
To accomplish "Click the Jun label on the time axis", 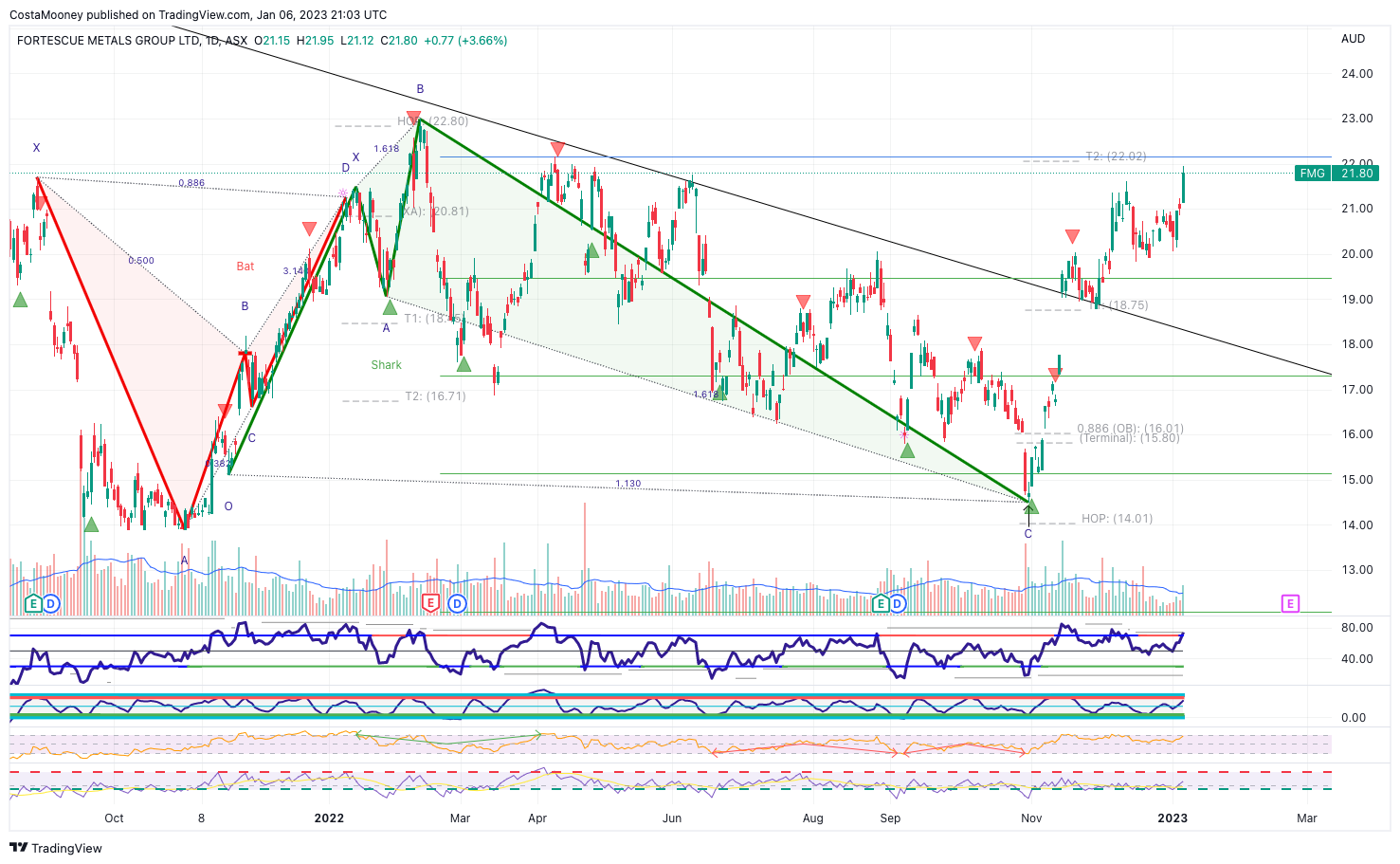I will (x=672, y=818).
